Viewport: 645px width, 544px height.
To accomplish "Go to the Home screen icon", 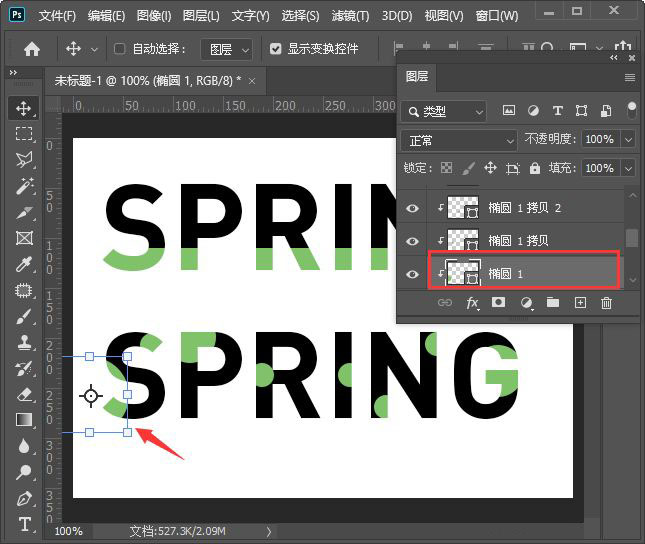I will point(32,49).
